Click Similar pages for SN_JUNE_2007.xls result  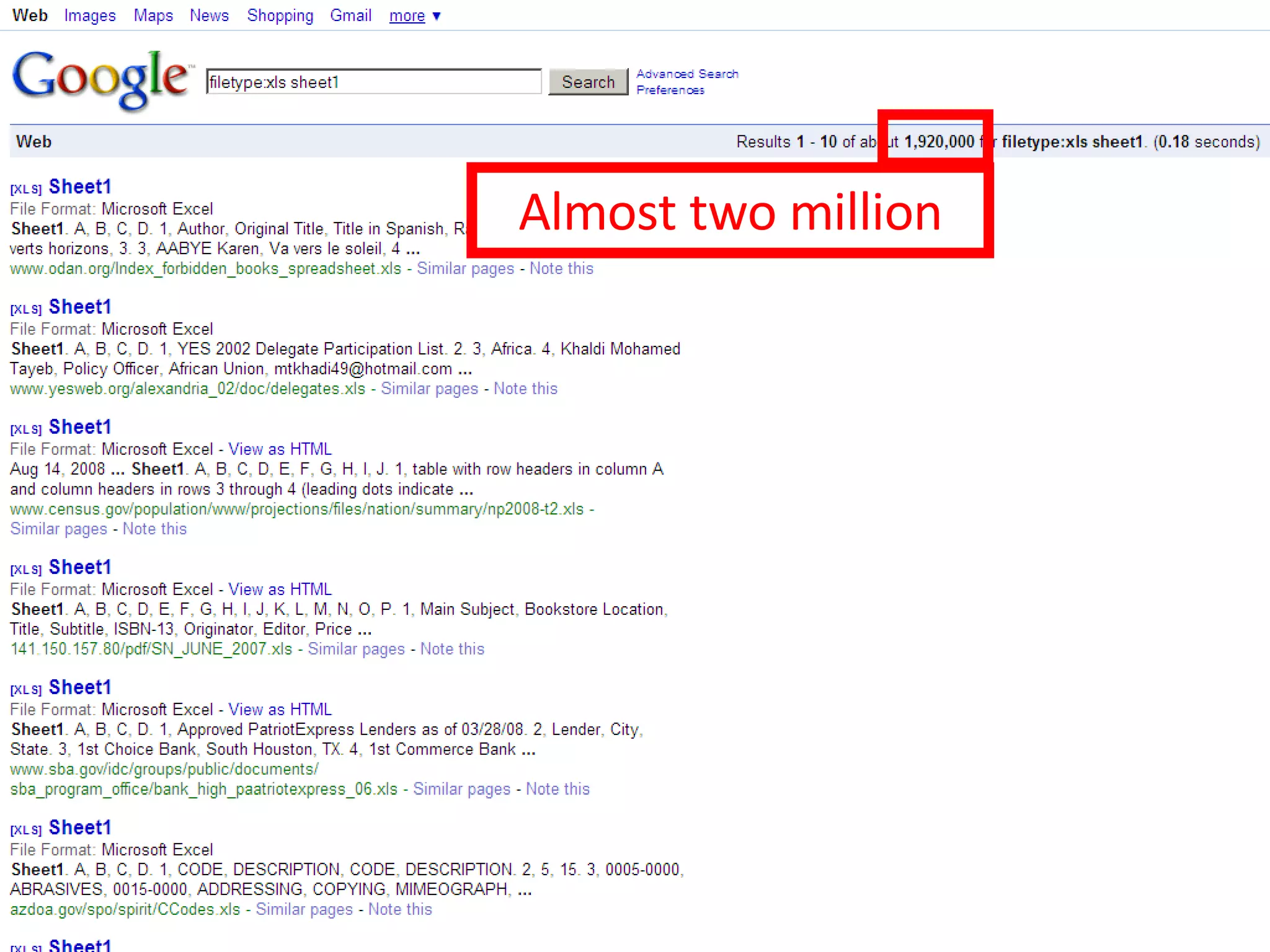(357, 649)
